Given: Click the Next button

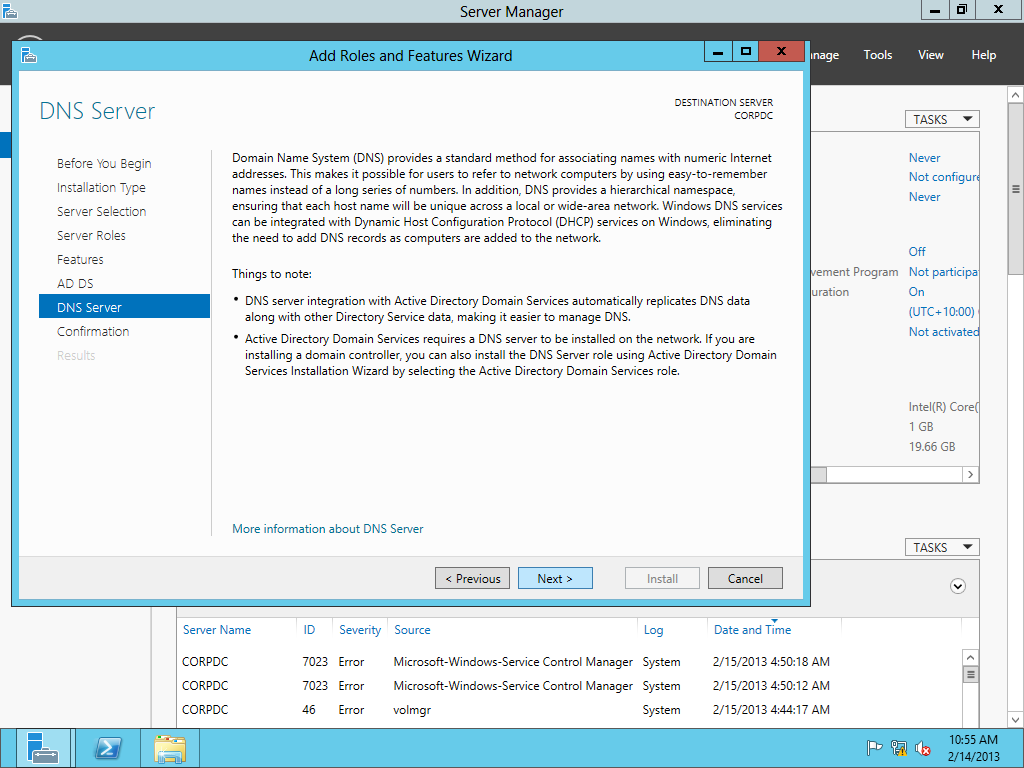Looking at the screenshot, I should [555, 578].
